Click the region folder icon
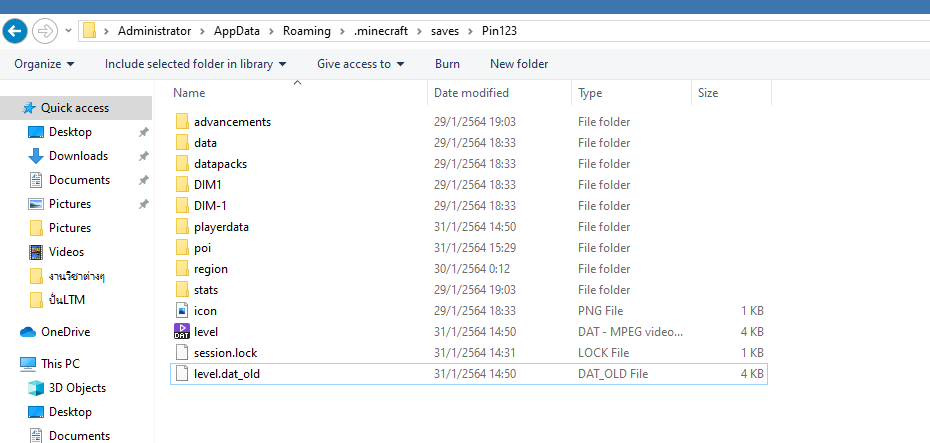Screen dimensions: 930x443 point(182,269)
